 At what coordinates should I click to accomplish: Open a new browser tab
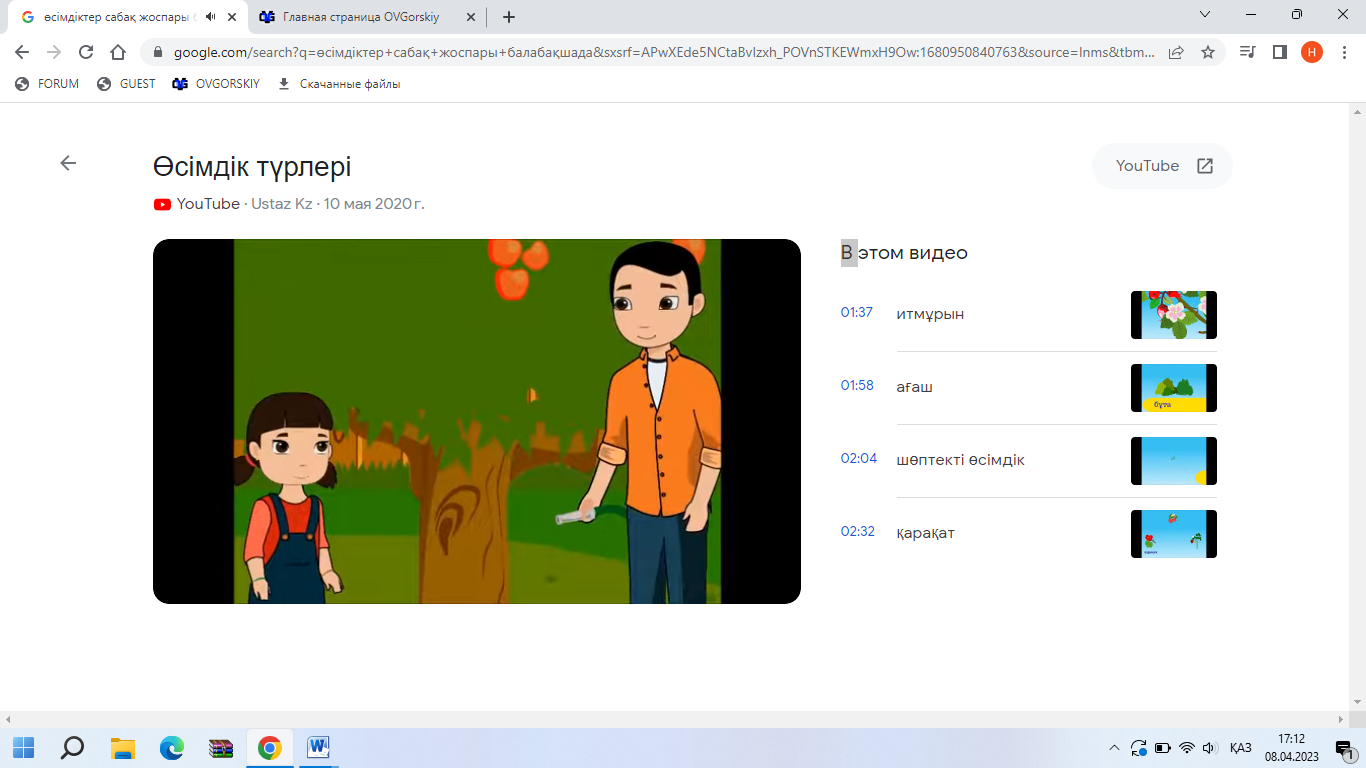508,17
